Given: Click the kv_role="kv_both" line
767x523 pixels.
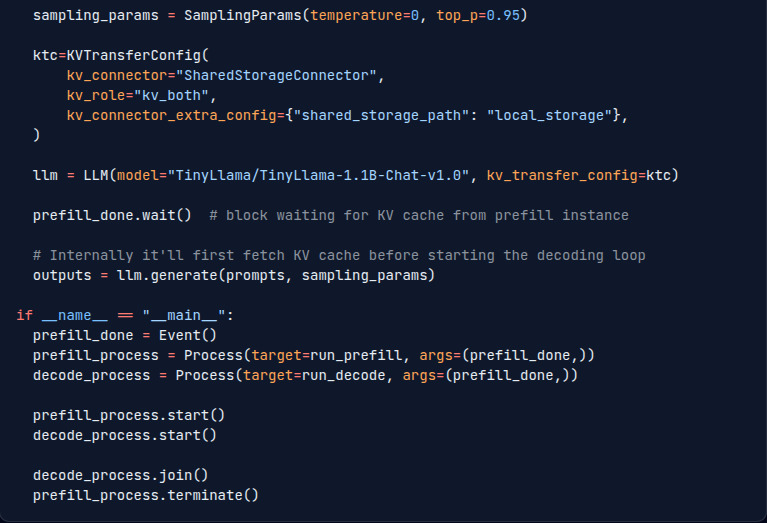Looking at the screenshot, I should pos(141,95).
